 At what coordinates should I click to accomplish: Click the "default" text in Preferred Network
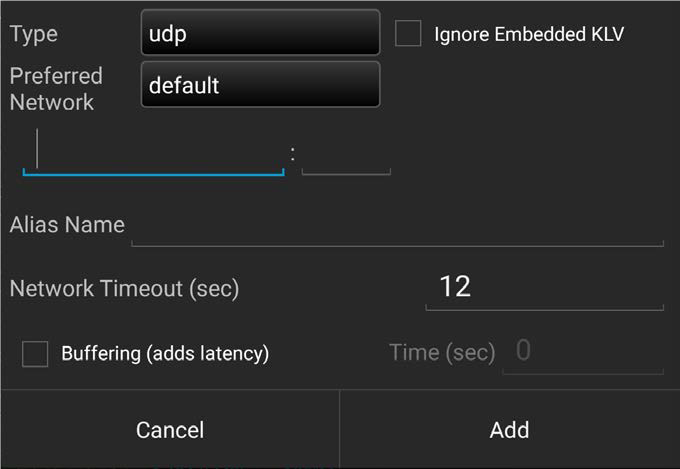coord(184,86)
